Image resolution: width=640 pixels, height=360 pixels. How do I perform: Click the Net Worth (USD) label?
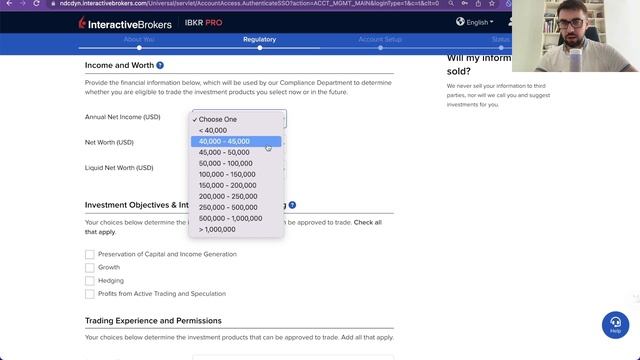[109, 142]
